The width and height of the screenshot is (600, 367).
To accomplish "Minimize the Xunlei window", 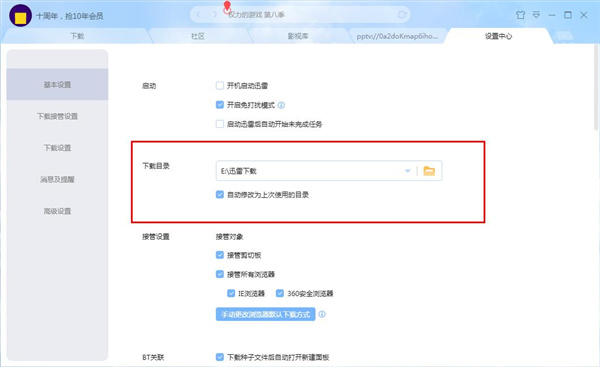I will tap(552, 15).
